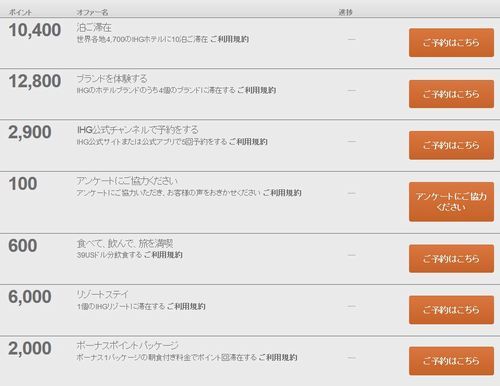Open ご利用規約 link under ブランドを体験する

(257, 90)
